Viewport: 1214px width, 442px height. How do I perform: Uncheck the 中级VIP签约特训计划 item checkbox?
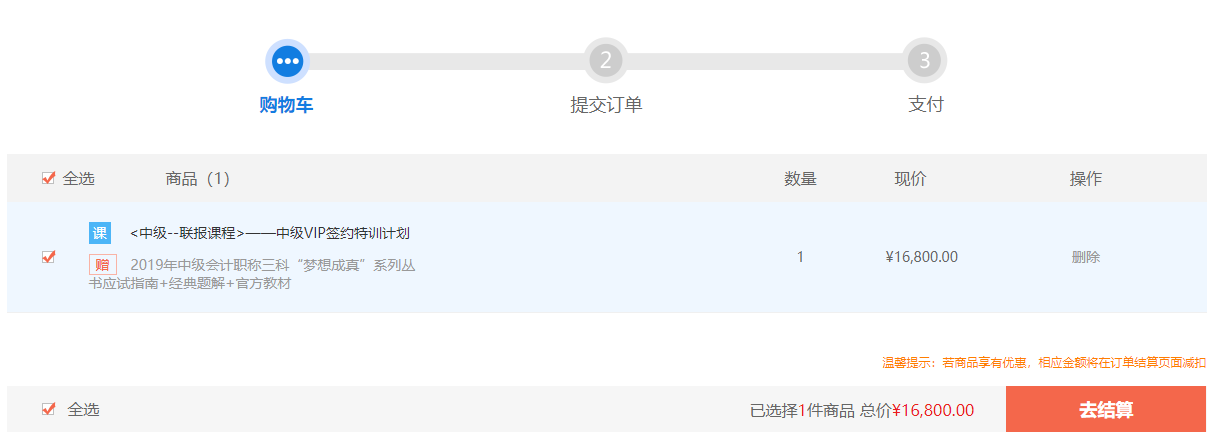point(48,257)
